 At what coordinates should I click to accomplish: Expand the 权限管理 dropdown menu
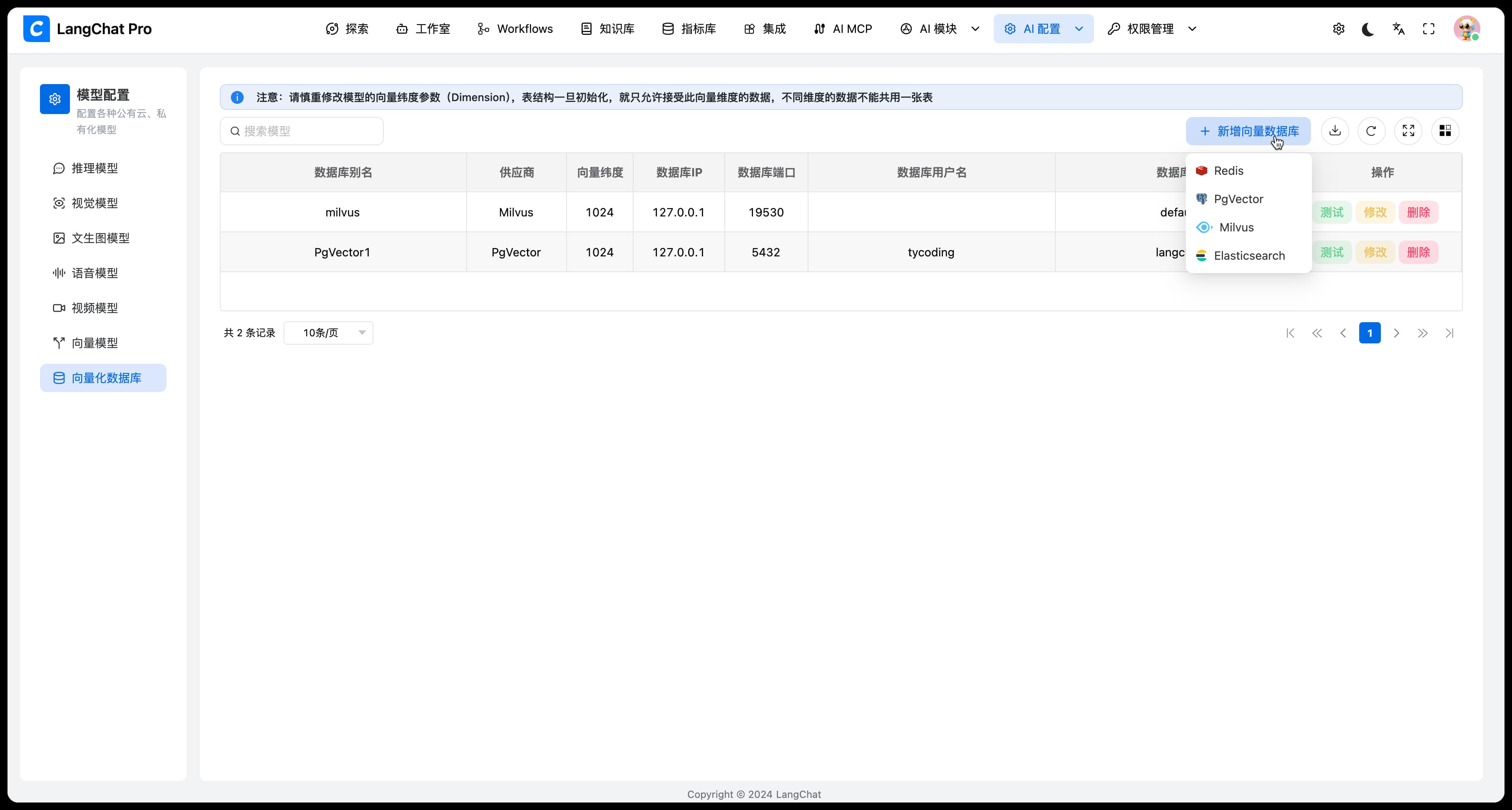point(1152,29)
